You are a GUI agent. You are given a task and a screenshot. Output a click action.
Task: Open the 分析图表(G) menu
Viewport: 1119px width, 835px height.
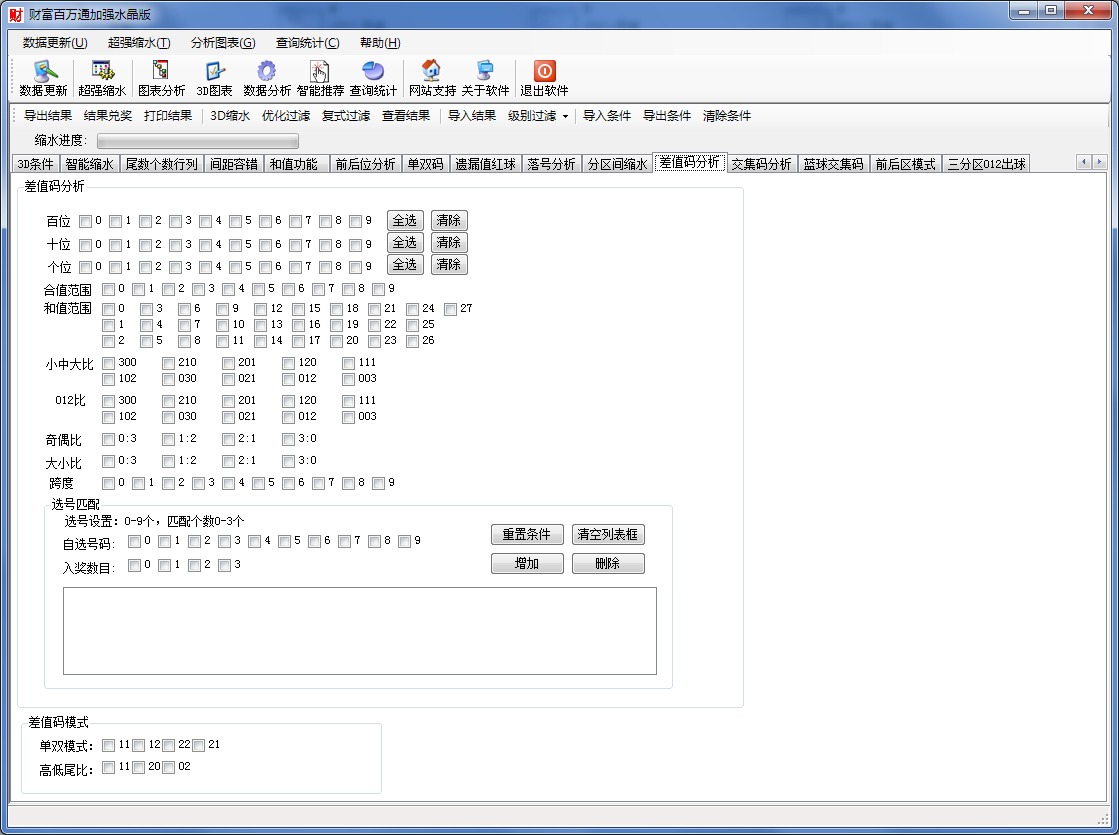tap(223, 43)
